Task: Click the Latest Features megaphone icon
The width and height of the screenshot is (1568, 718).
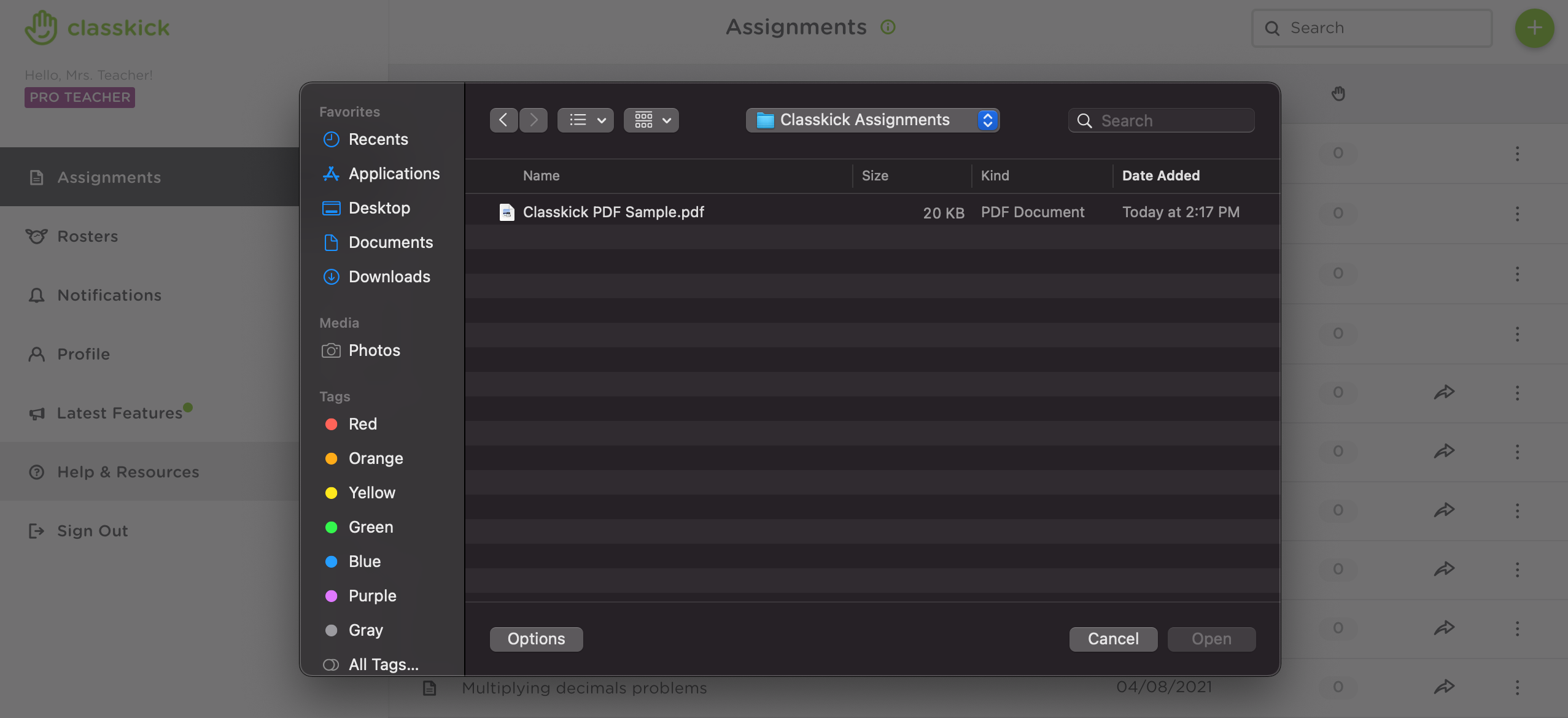Action: point(36,413)
